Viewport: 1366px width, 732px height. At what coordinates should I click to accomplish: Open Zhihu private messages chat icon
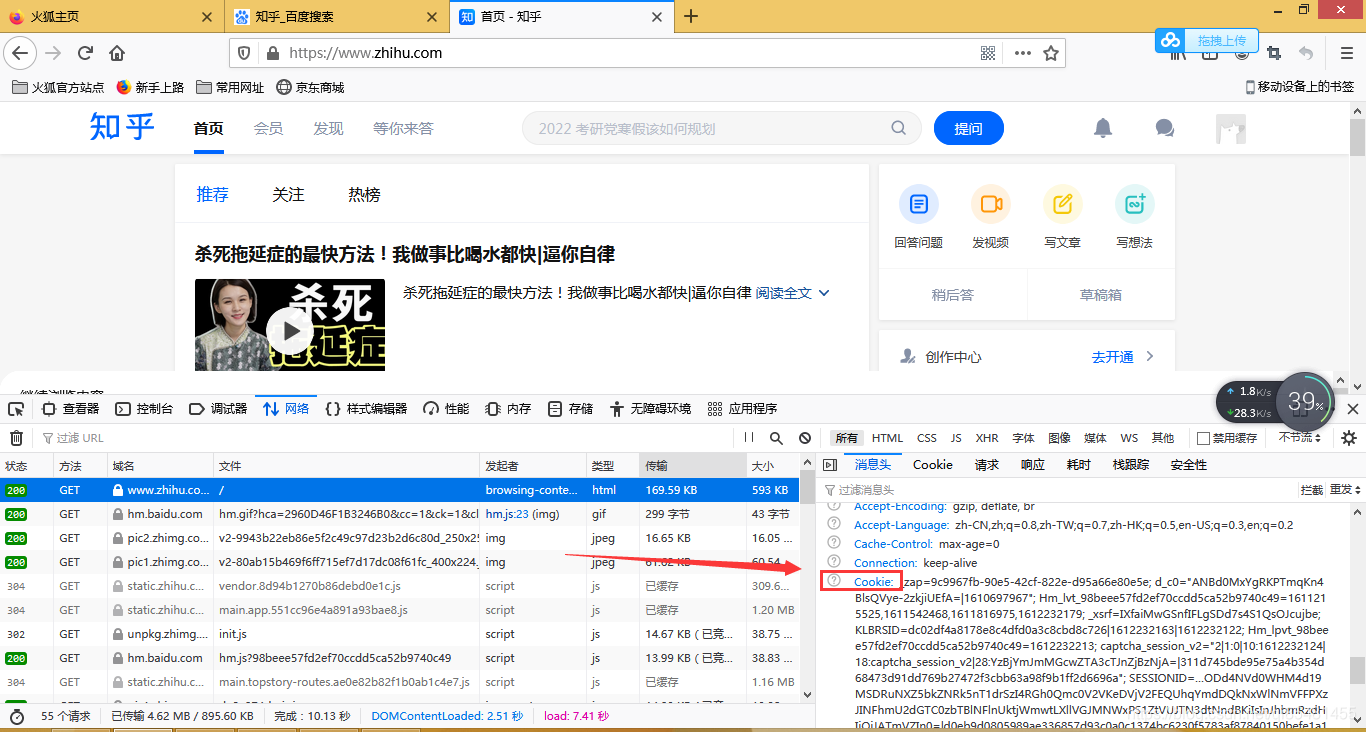click(x=1164, y=128)
